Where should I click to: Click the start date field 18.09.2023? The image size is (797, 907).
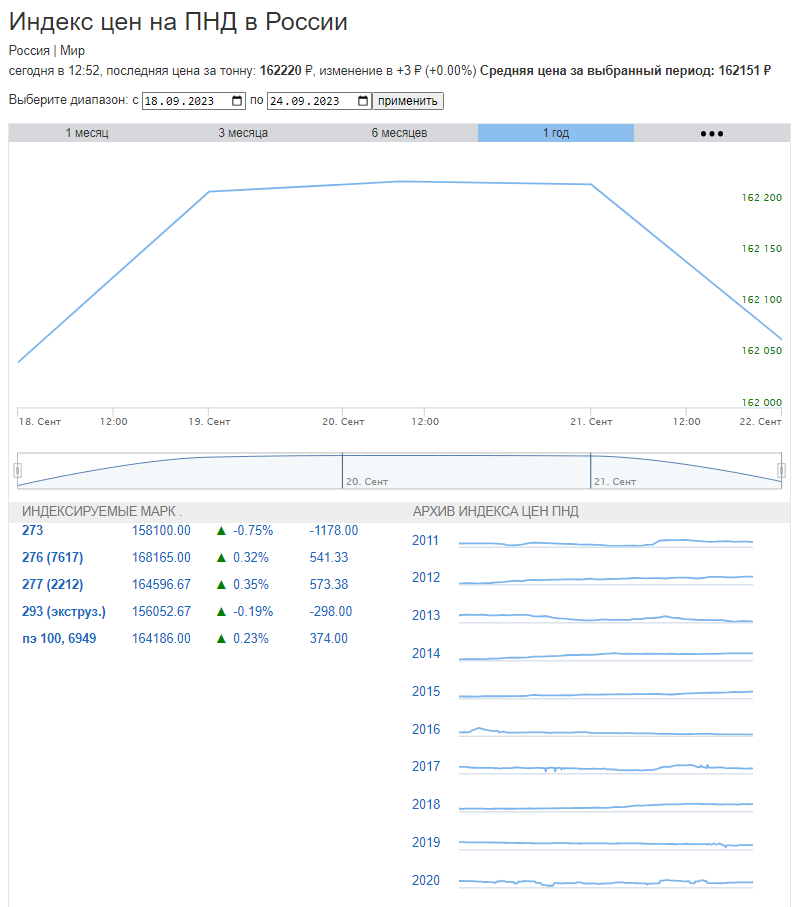click(194, 101)
